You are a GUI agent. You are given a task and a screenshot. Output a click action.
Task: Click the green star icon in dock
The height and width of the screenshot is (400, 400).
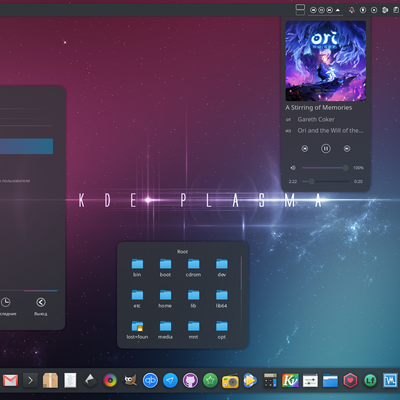(x=210, y=380)
